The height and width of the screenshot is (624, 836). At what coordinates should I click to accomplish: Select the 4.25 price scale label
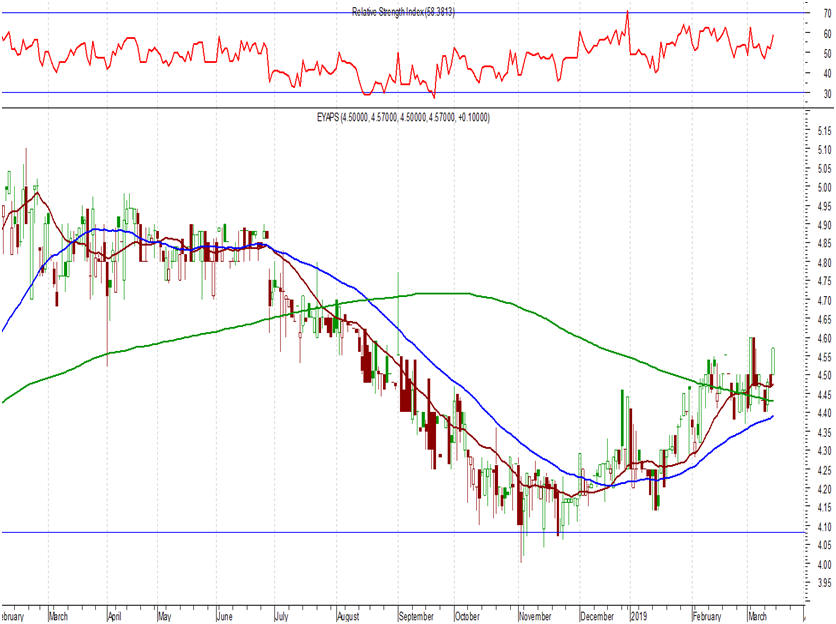tap(824, 470)
